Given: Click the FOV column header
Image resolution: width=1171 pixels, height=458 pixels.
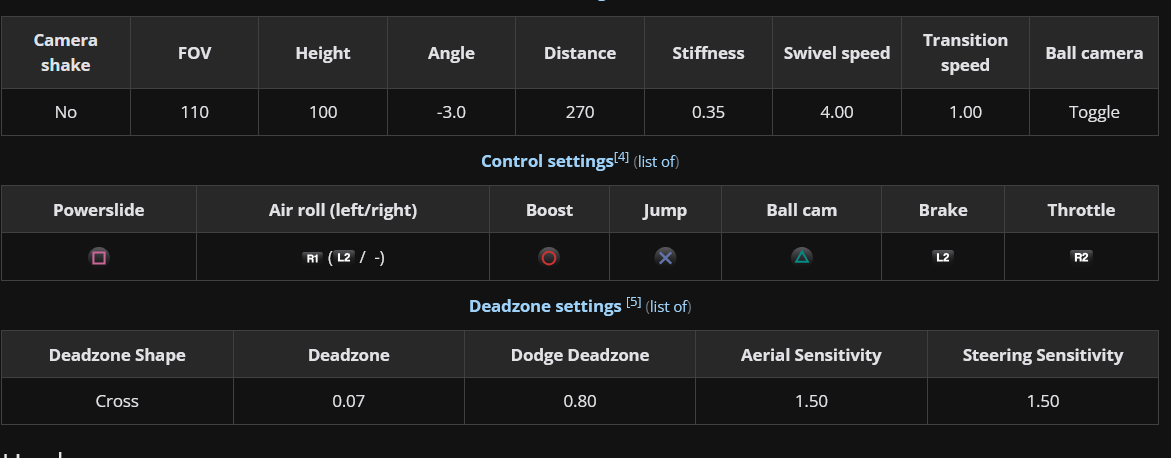Looking at the screenshot, I should click(194, 53).
